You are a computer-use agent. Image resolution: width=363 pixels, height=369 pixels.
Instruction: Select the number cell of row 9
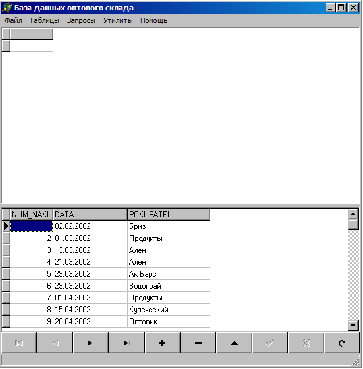coord(31,322)
